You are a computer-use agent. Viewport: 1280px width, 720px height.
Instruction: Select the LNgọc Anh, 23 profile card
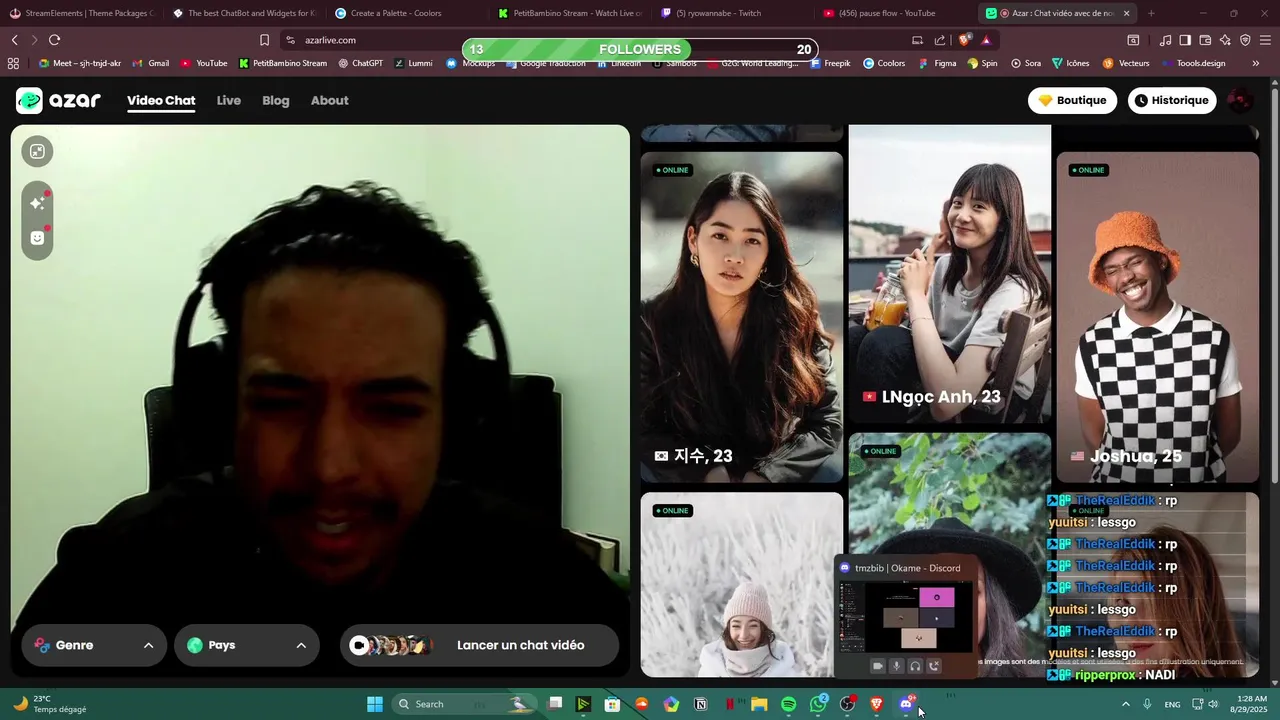coord(949,274)
